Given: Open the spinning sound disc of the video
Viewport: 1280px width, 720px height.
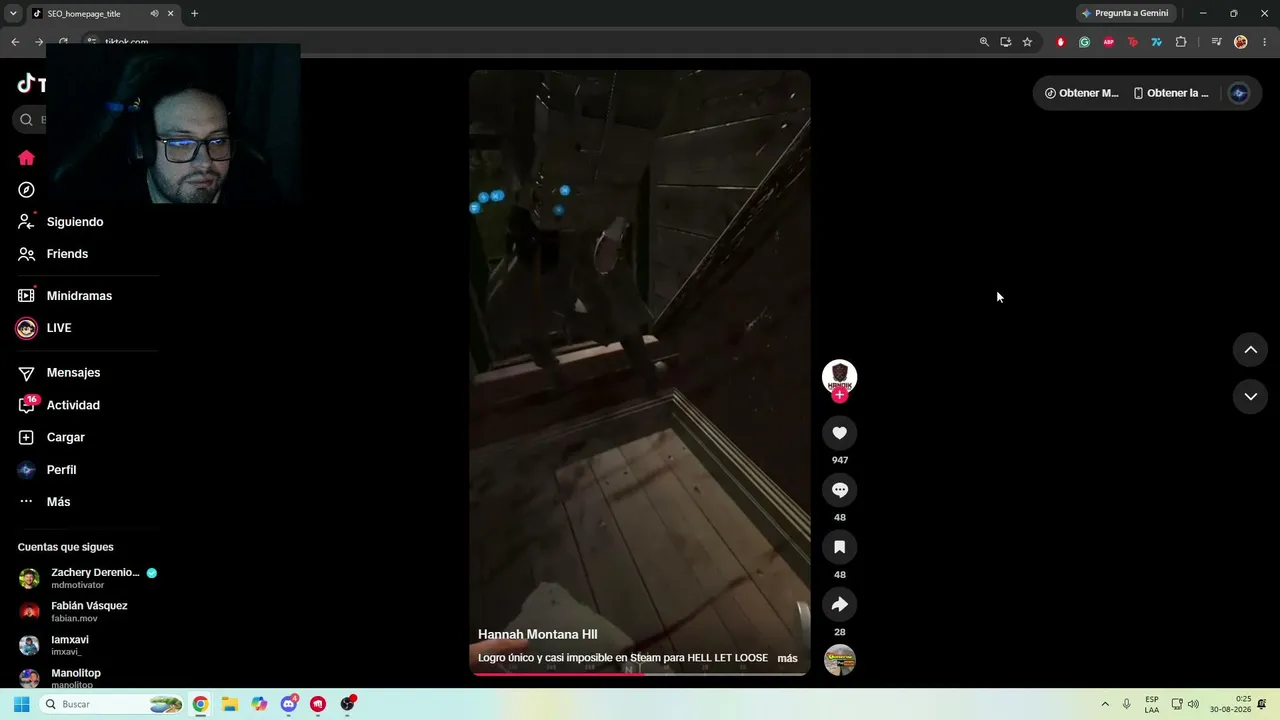Looking at the screenshot, I should coord(840,660).
